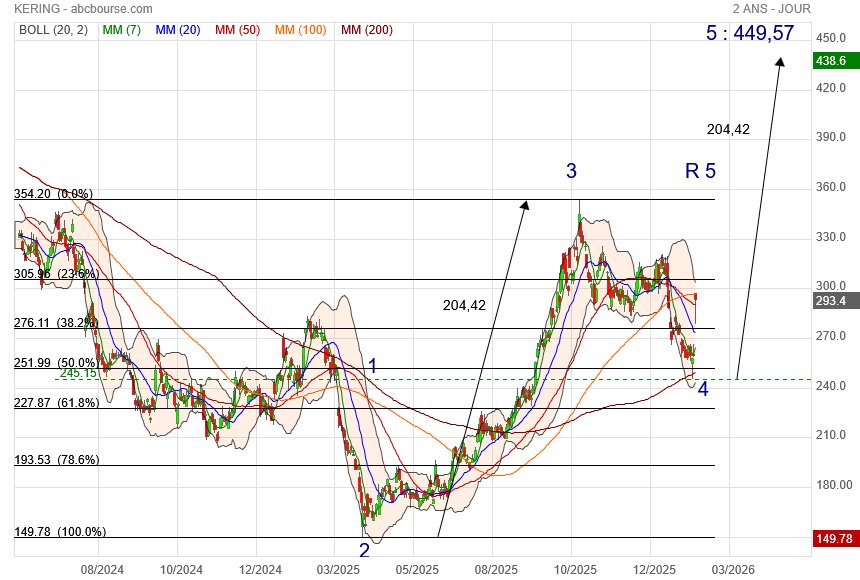Click the 10/2024 date axis label
This screenshot has height=580, width=860.
coord(181,570)
